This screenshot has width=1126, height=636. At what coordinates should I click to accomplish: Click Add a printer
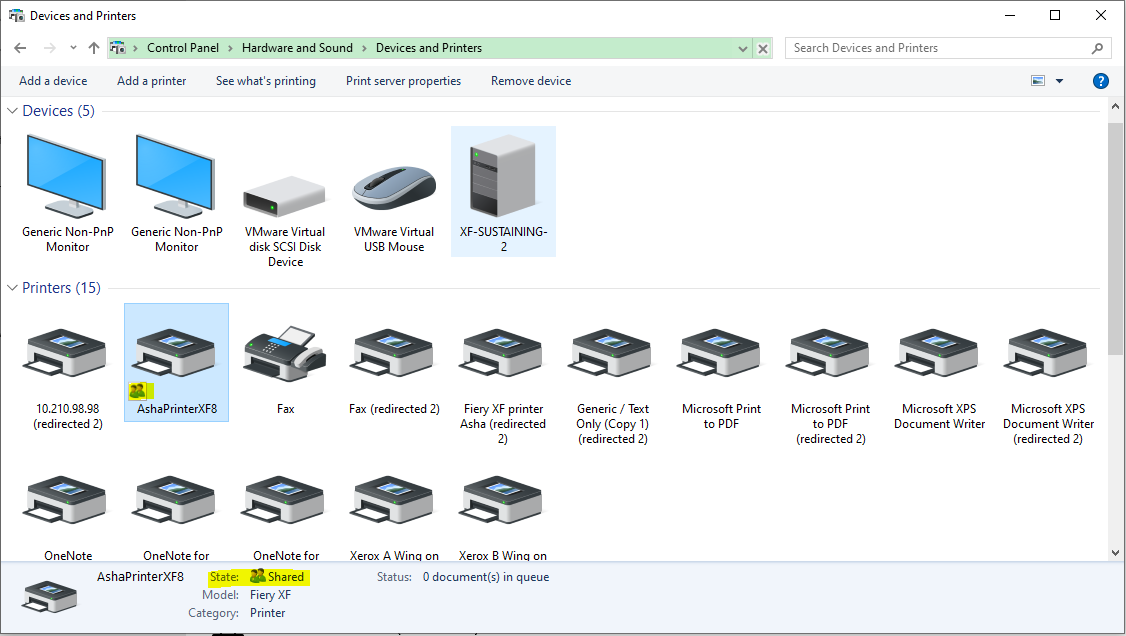tap(152, 81)
